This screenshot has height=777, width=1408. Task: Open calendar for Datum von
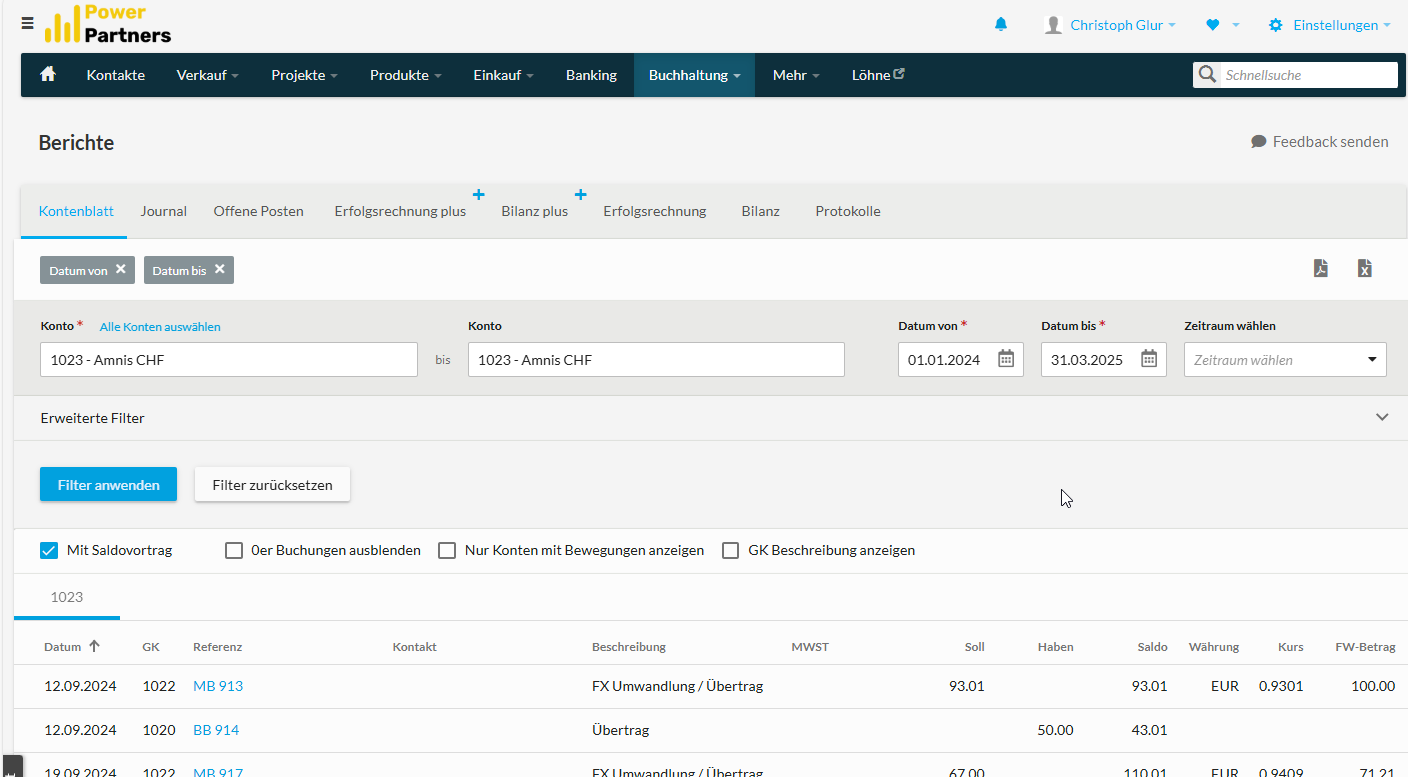click(x=1006, y=359)
